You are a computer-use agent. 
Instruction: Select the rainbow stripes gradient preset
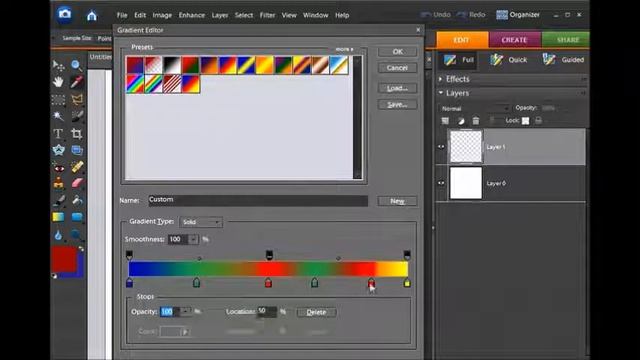135,84
